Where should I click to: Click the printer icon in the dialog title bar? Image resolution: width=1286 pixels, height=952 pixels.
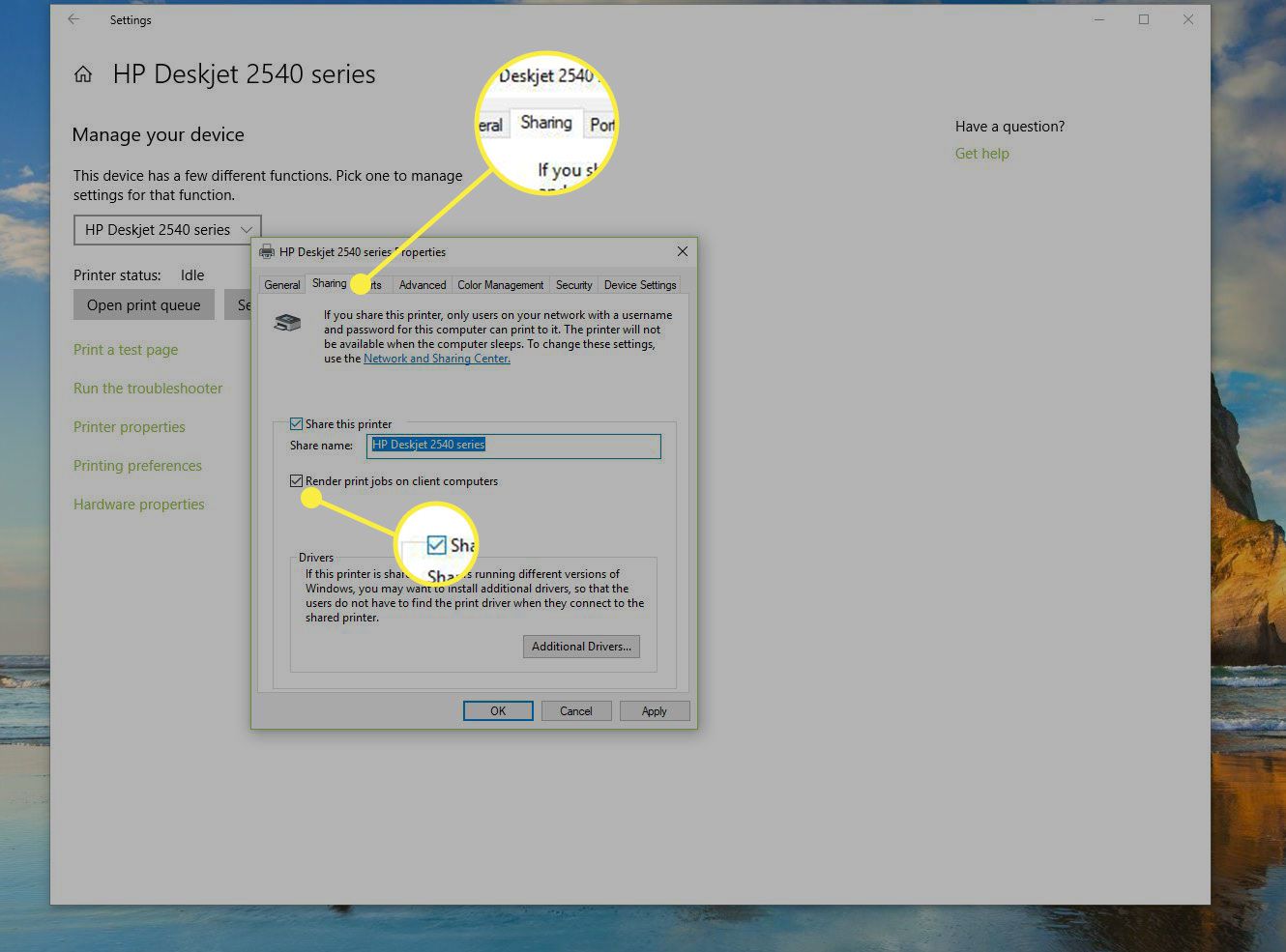[x=267, y=252]
